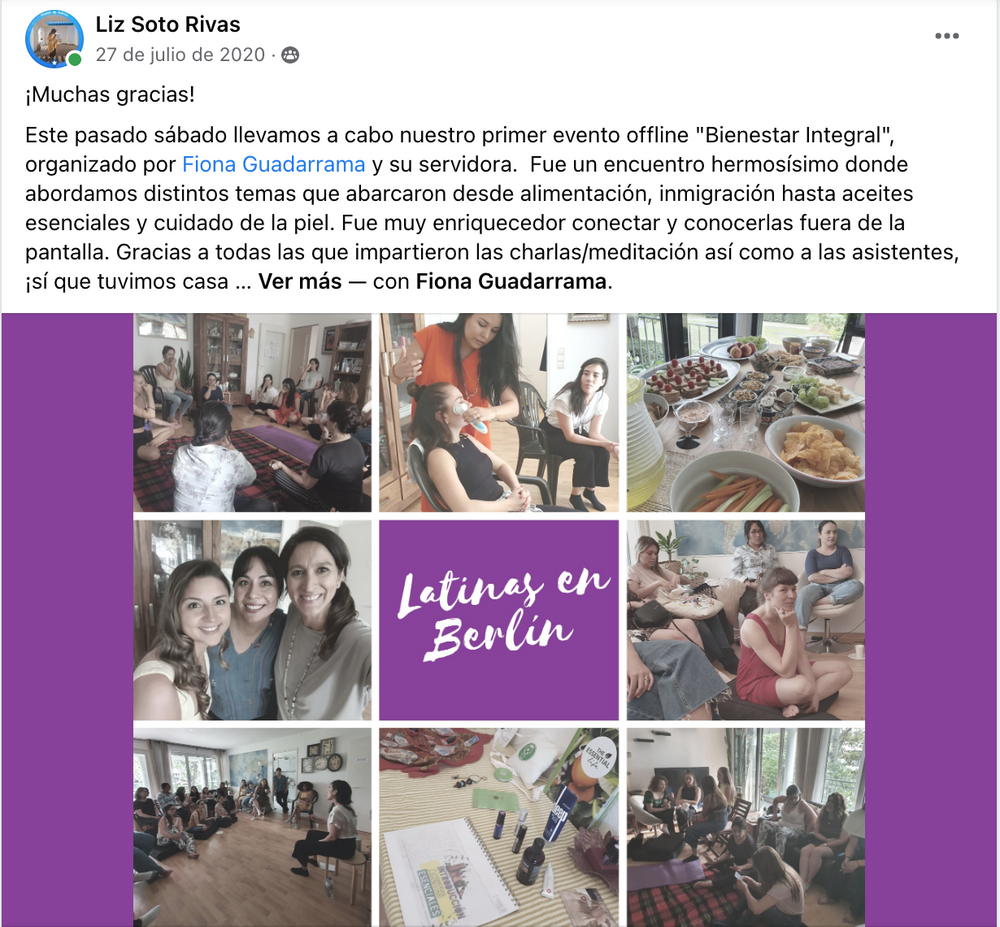Open the snack table food photo
This screenshot has width=1000, height=927.
746,412
